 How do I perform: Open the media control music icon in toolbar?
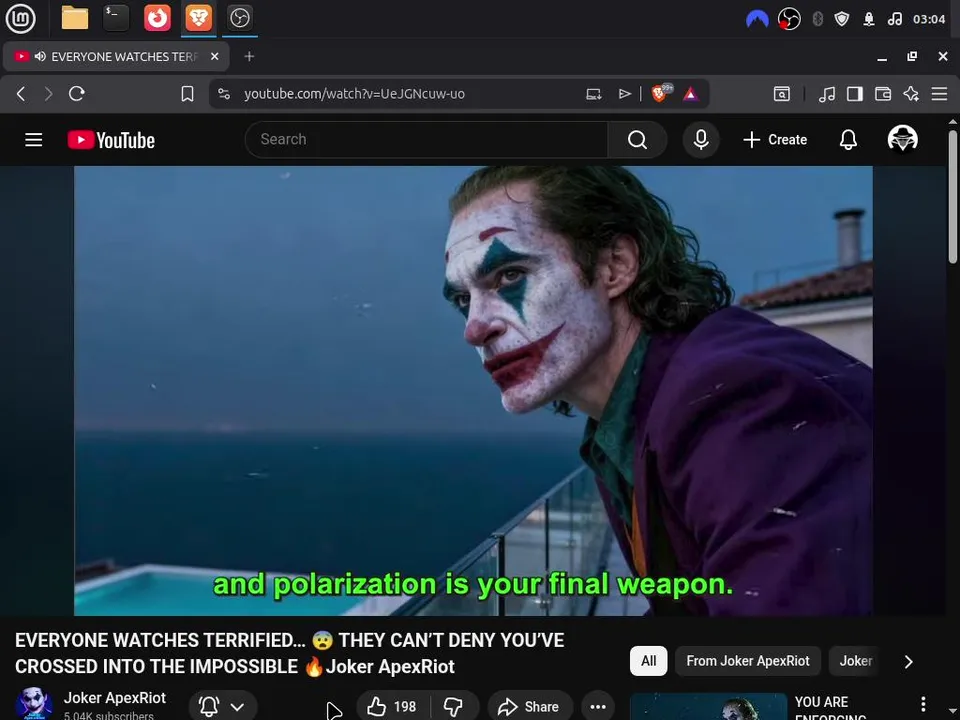coord(827,94)
